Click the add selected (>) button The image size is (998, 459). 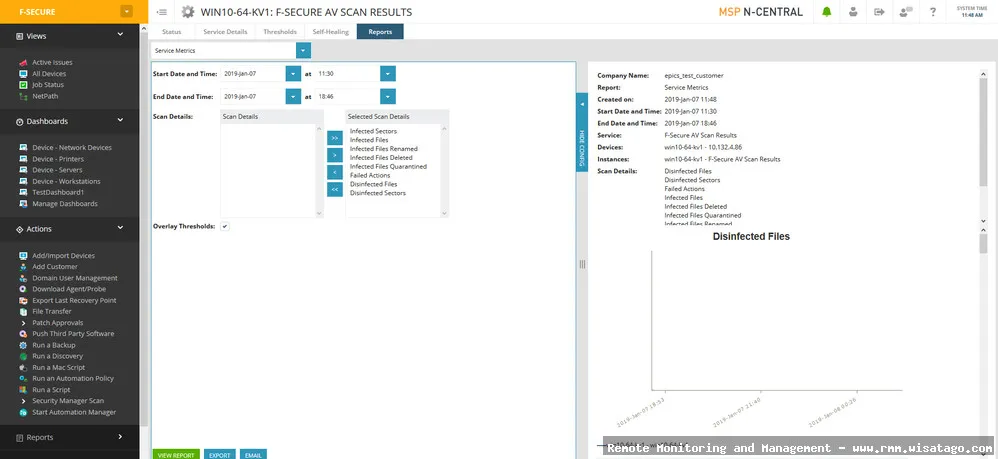335,155
